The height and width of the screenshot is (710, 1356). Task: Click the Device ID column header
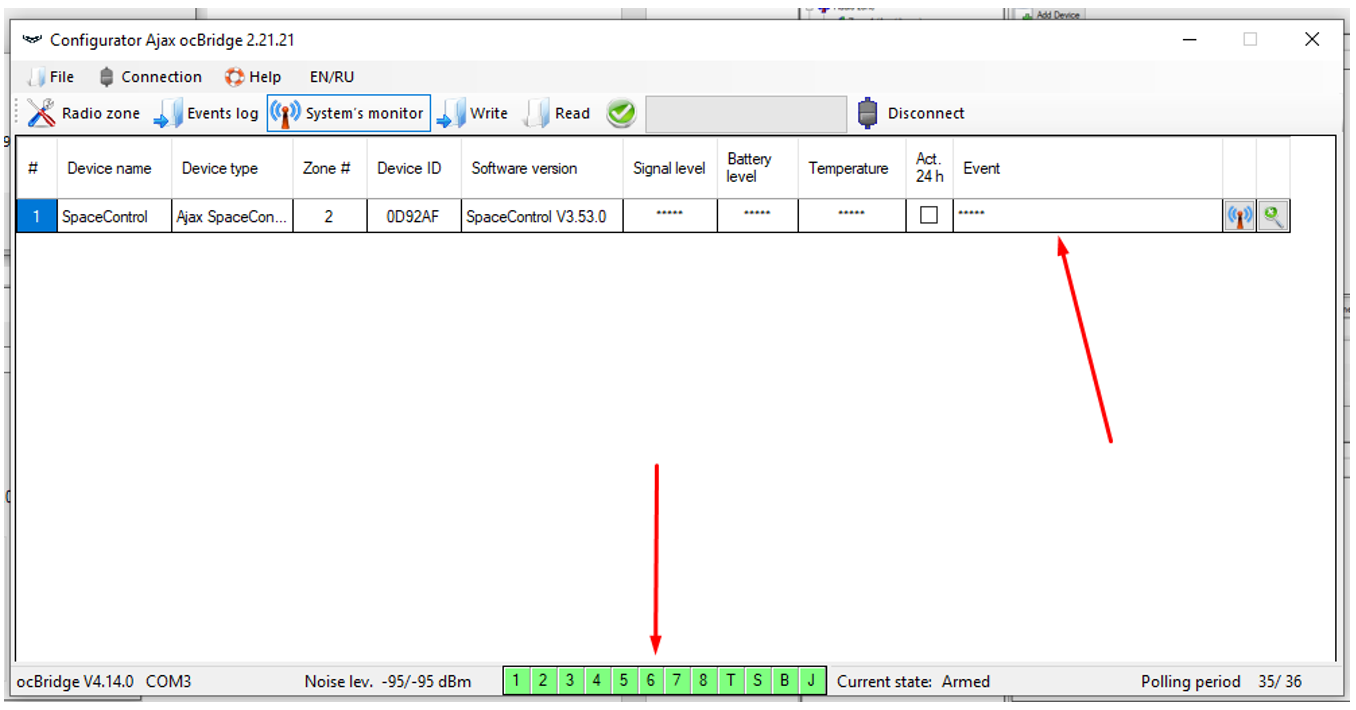(413, 168)
